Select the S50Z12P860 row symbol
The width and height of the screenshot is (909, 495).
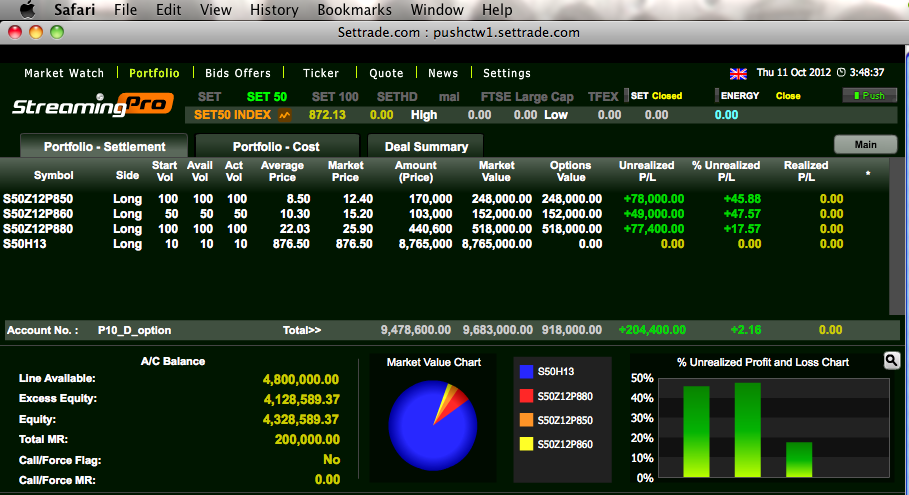(38, 214)
